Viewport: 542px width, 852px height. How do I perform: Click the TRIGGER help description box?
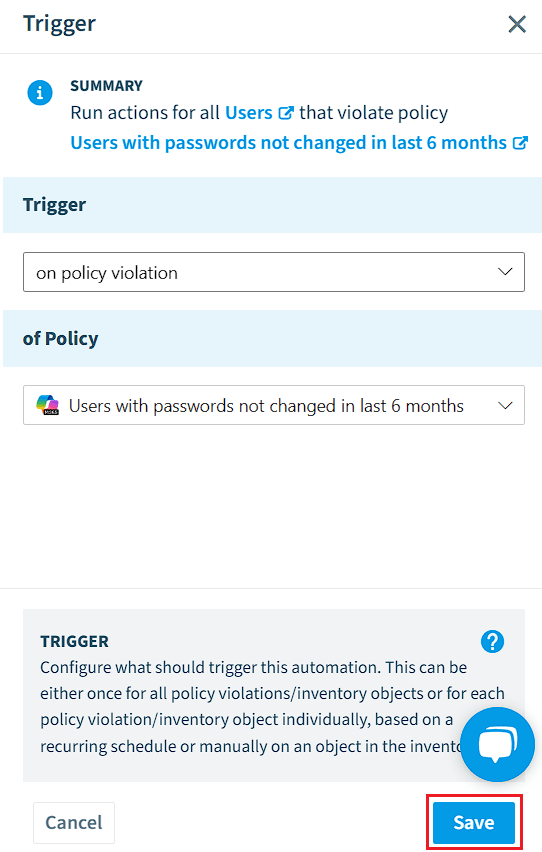(273, 695)
